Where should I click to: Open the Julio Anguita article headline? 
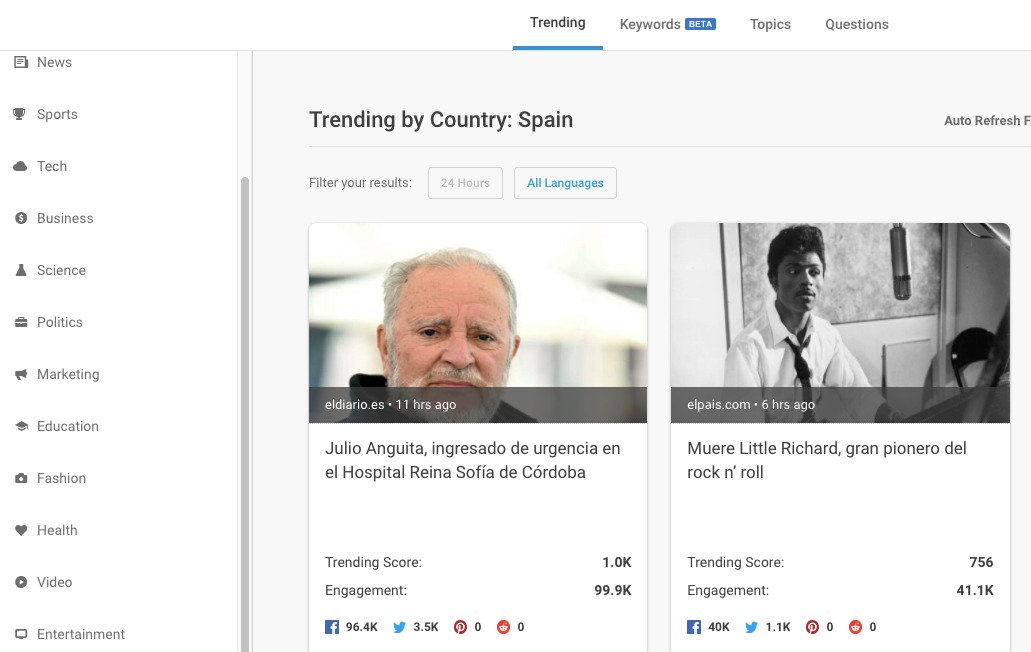[472, 460]
